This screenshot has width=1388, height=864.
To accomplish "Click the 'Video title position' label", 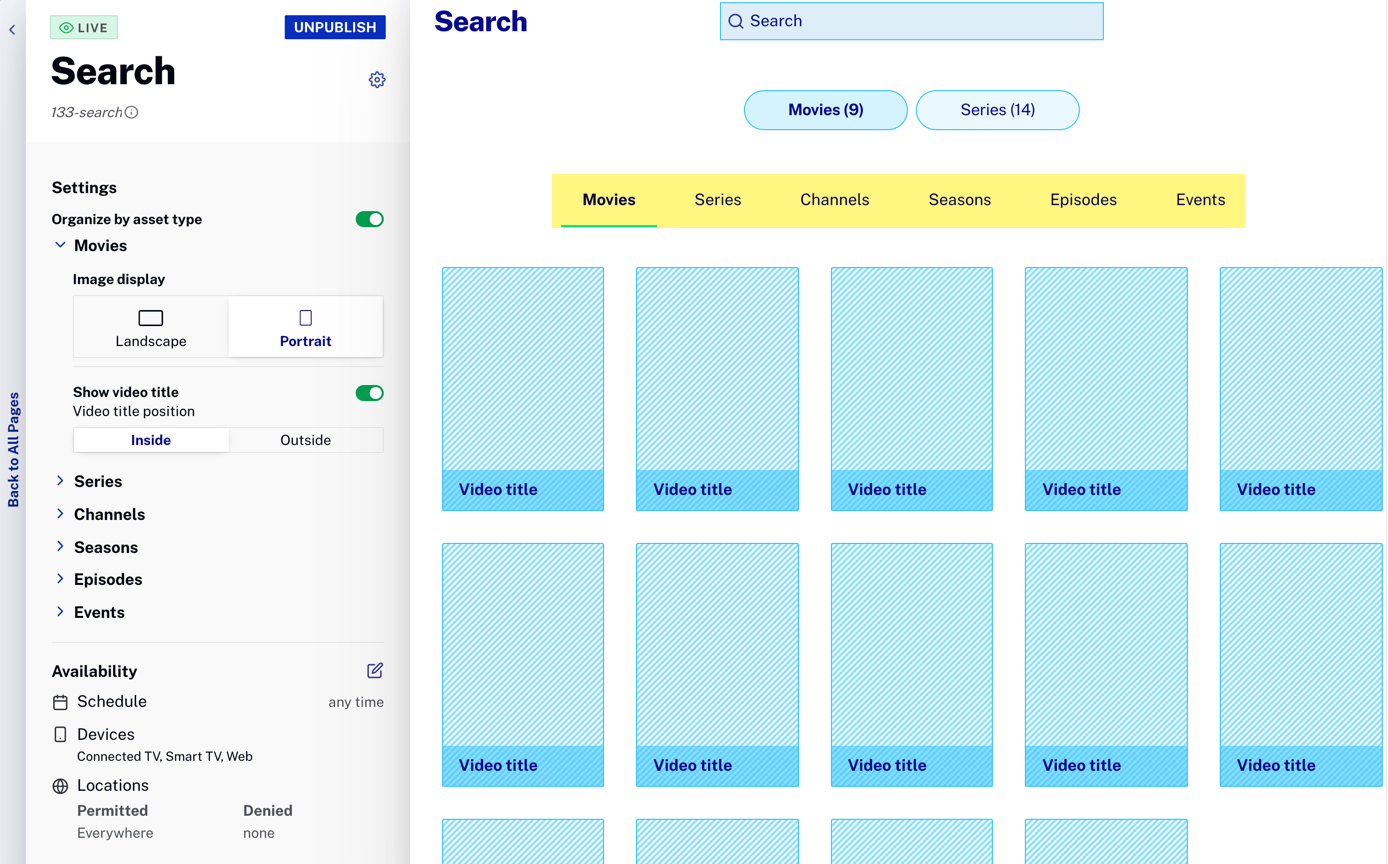I will tap(134, 411).
